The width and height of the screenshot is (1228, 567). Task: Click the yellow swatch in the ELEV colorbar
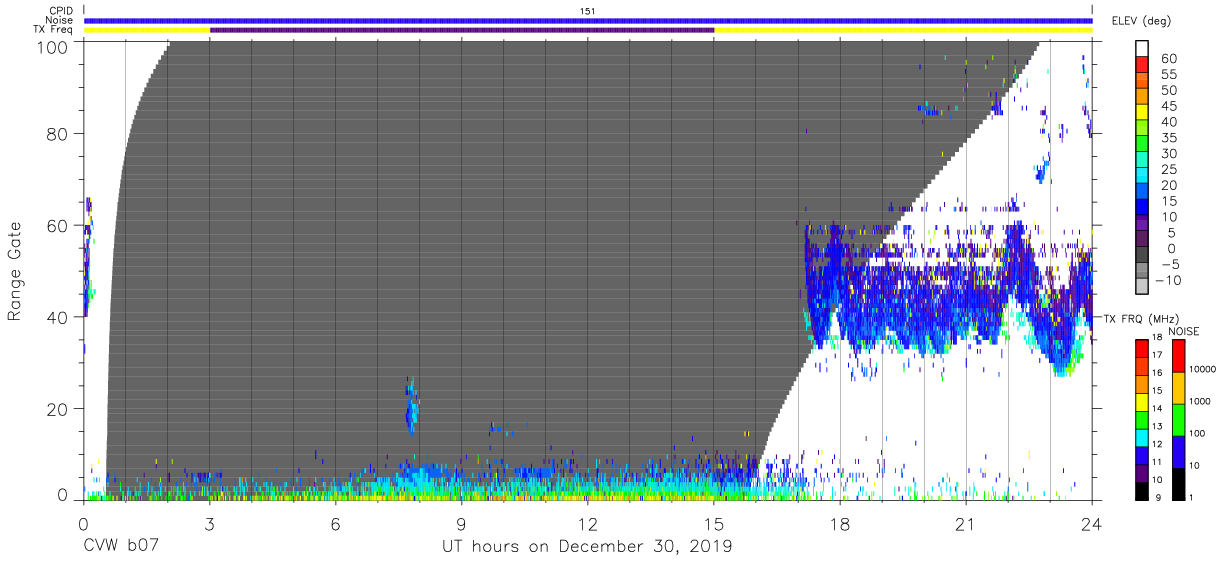(1142, 114)
